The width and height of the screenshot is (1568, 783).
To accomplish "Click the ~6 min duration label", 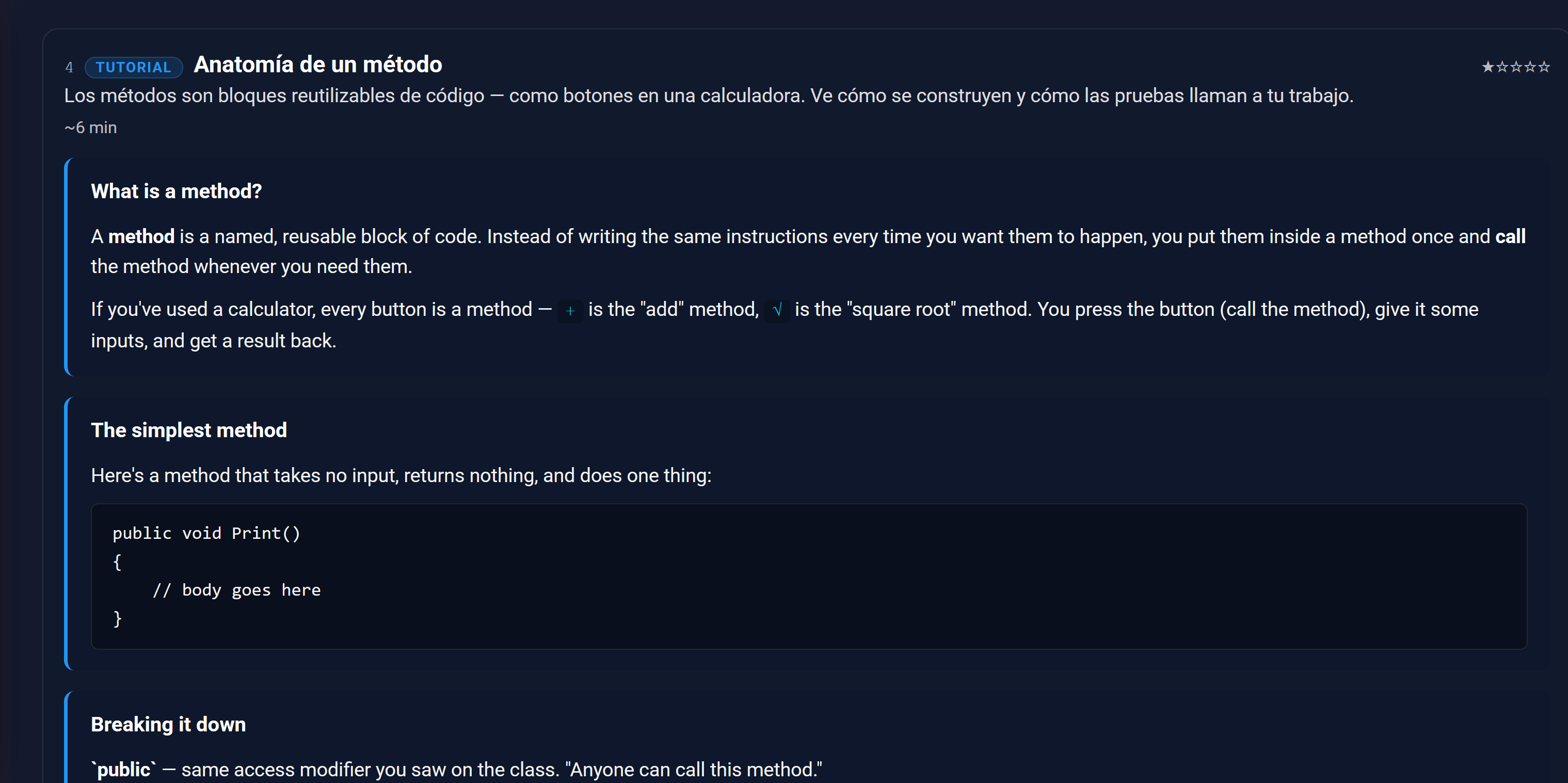I will coord(91,127).
